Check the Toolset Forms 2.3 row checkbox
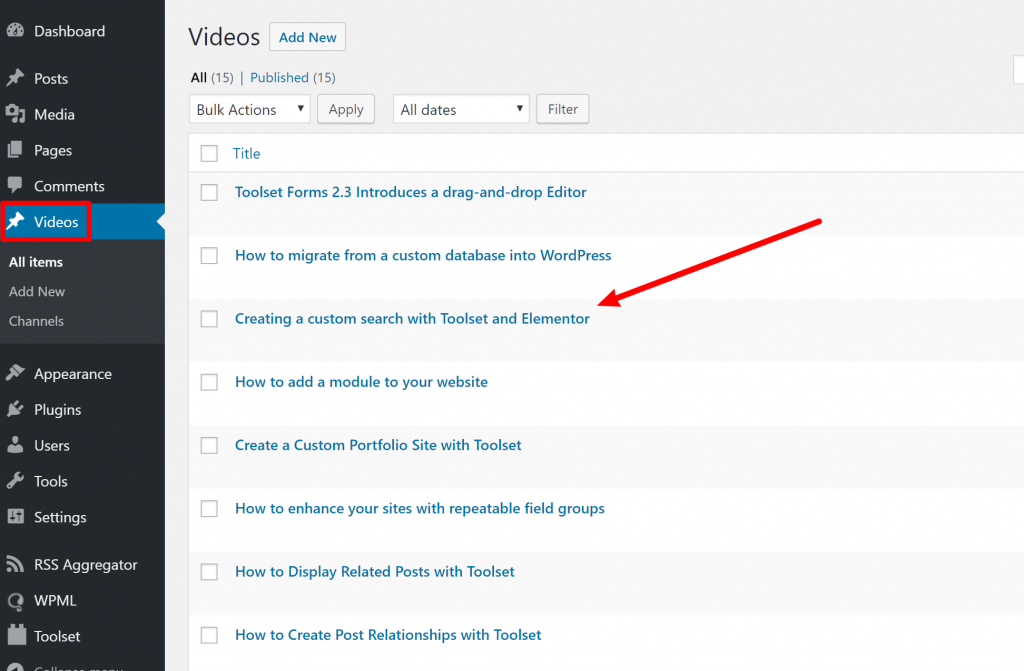Viewport: 1024px width, 671px height. [x=209, y=192]
